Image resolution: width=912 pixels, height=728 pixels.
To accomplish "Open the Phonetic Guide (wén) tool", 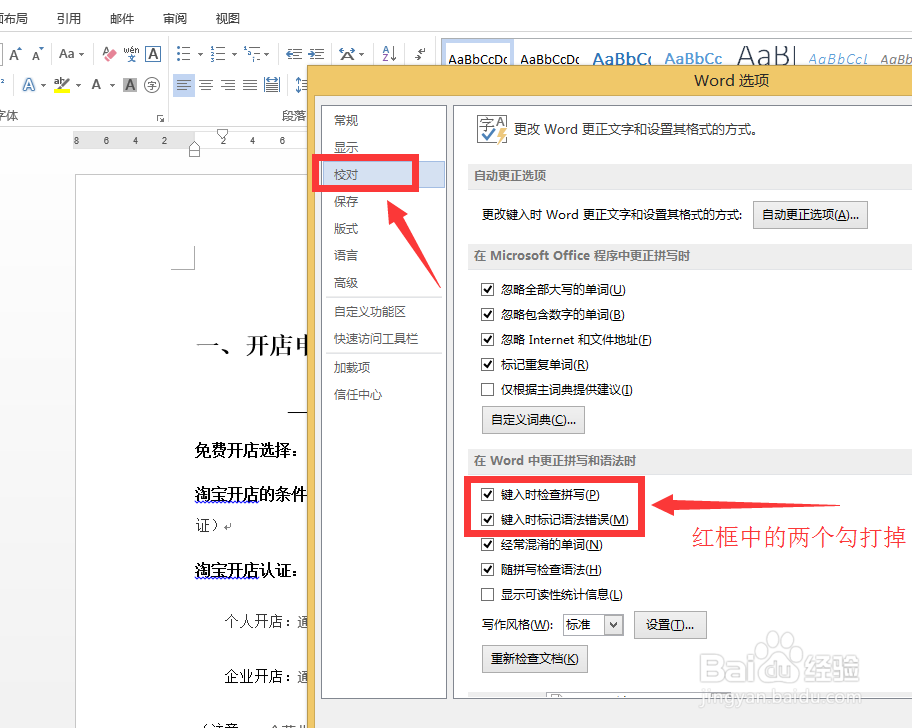I will [131, 54].
